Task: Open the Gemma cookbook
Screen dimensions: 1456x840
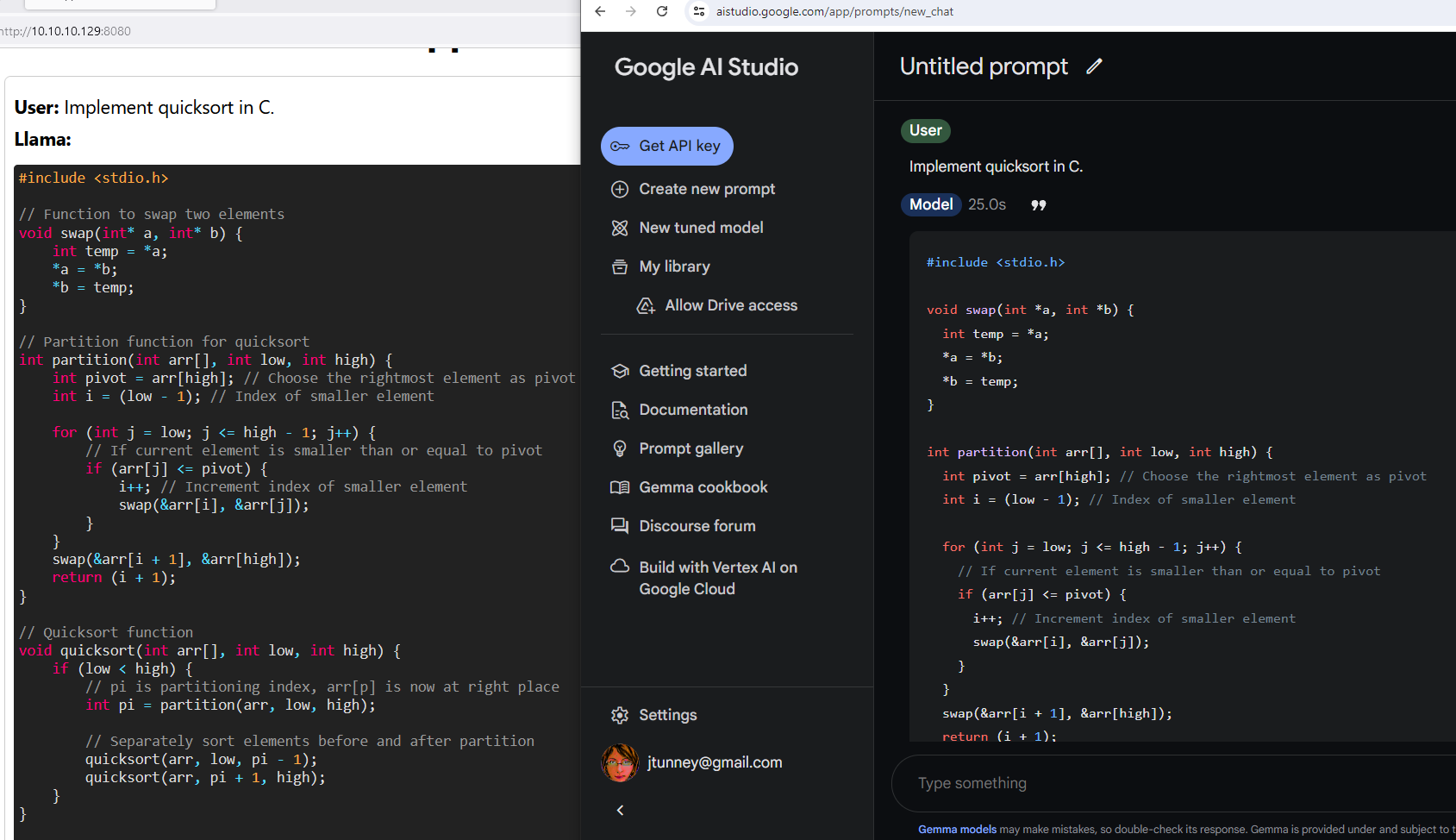Action: [x=703, y=486]
